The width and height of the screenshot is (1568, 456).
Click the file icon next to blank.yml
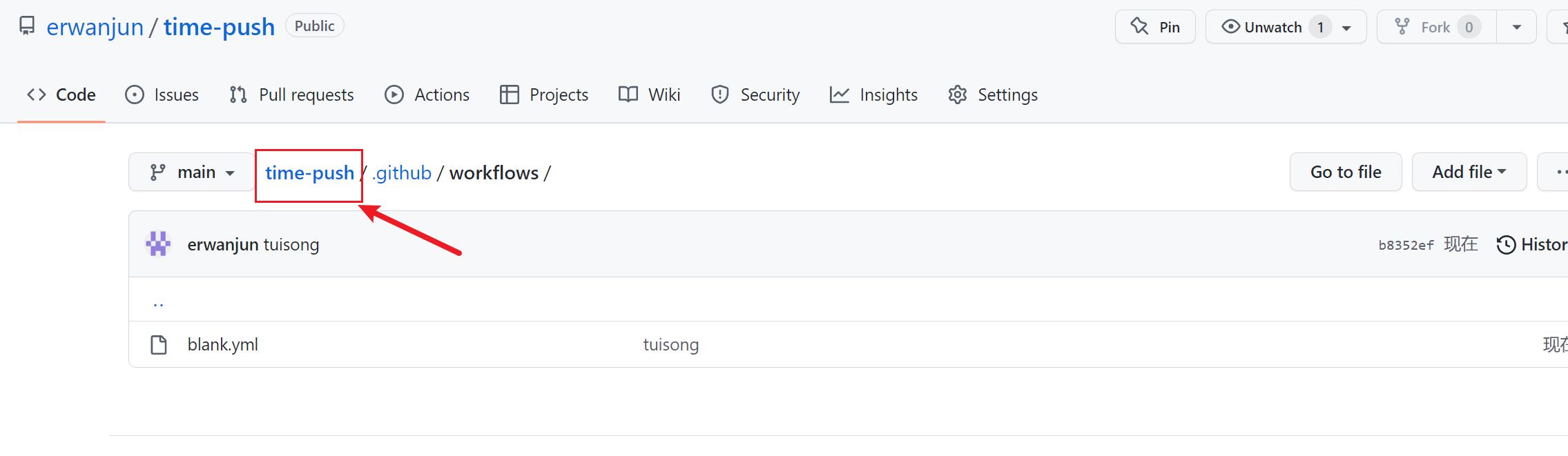pyautogui.click(x=159, y=344)
